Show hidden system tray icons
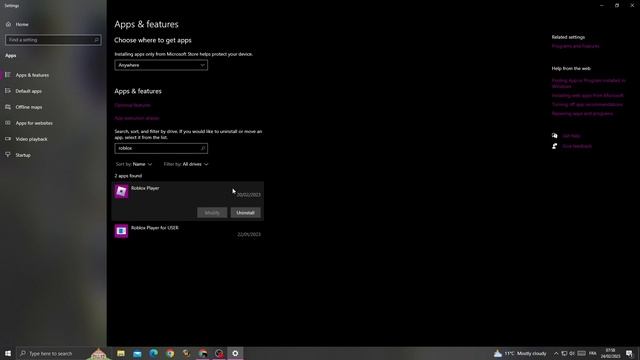 [556, 353]
